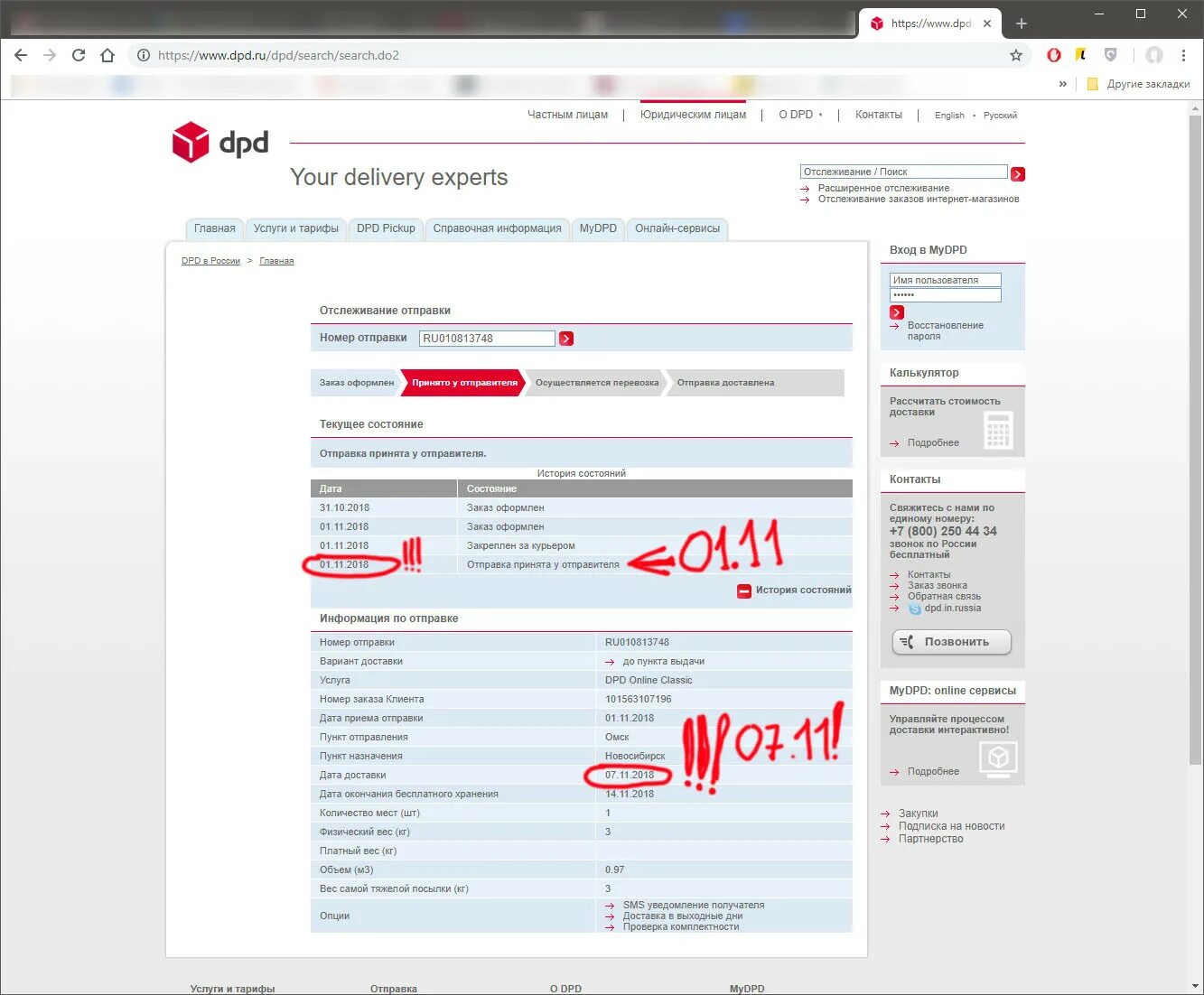Screen dimensions: 1204x995
Task: Click the MyDPD password field
Action: 945,295
